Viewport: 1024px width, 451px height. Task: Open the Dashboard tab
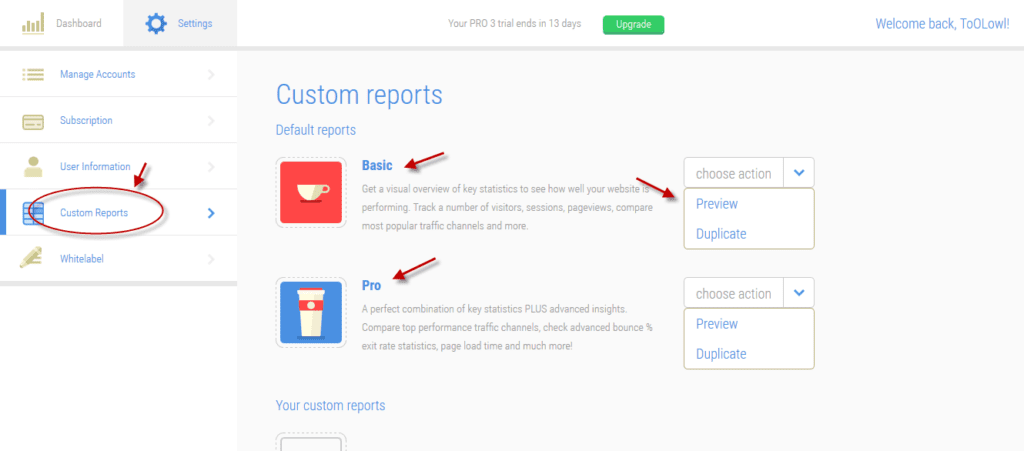(61, 23)
